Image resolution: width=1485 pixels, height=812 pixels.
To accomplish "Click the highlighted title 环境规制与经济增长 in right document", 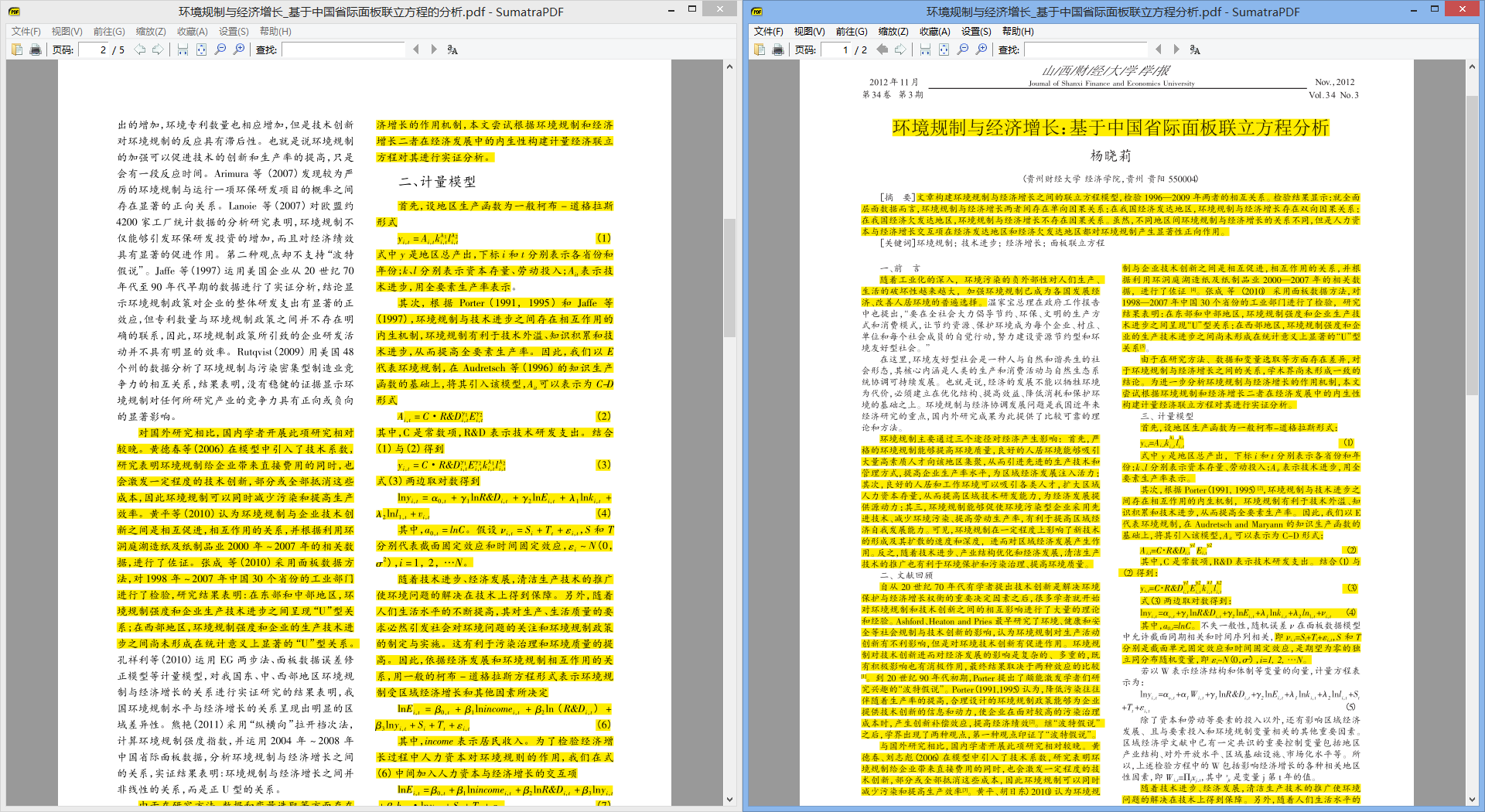I will [x=1111, y=128].
